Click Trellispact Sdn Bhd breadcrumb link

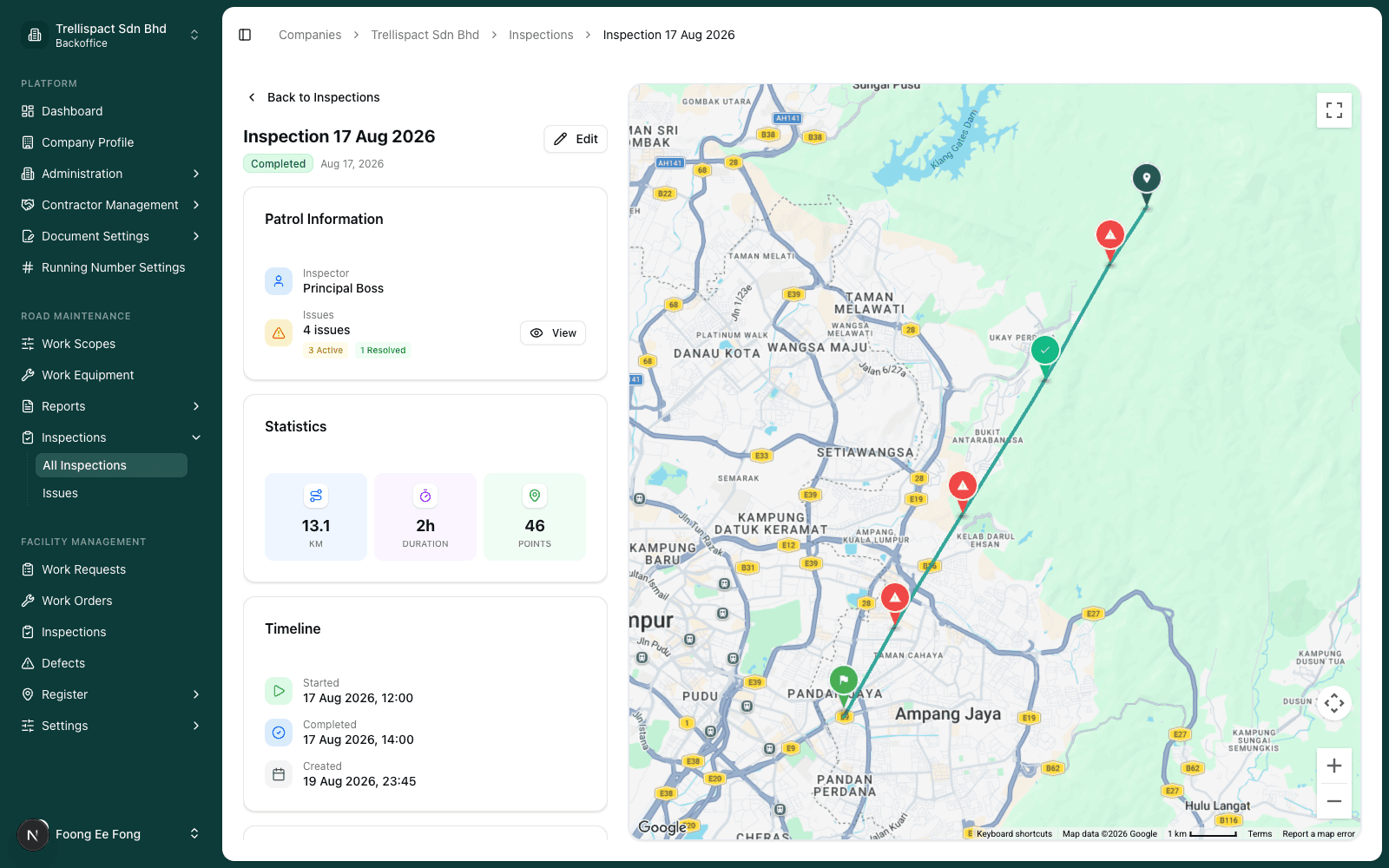click(425, 35)
